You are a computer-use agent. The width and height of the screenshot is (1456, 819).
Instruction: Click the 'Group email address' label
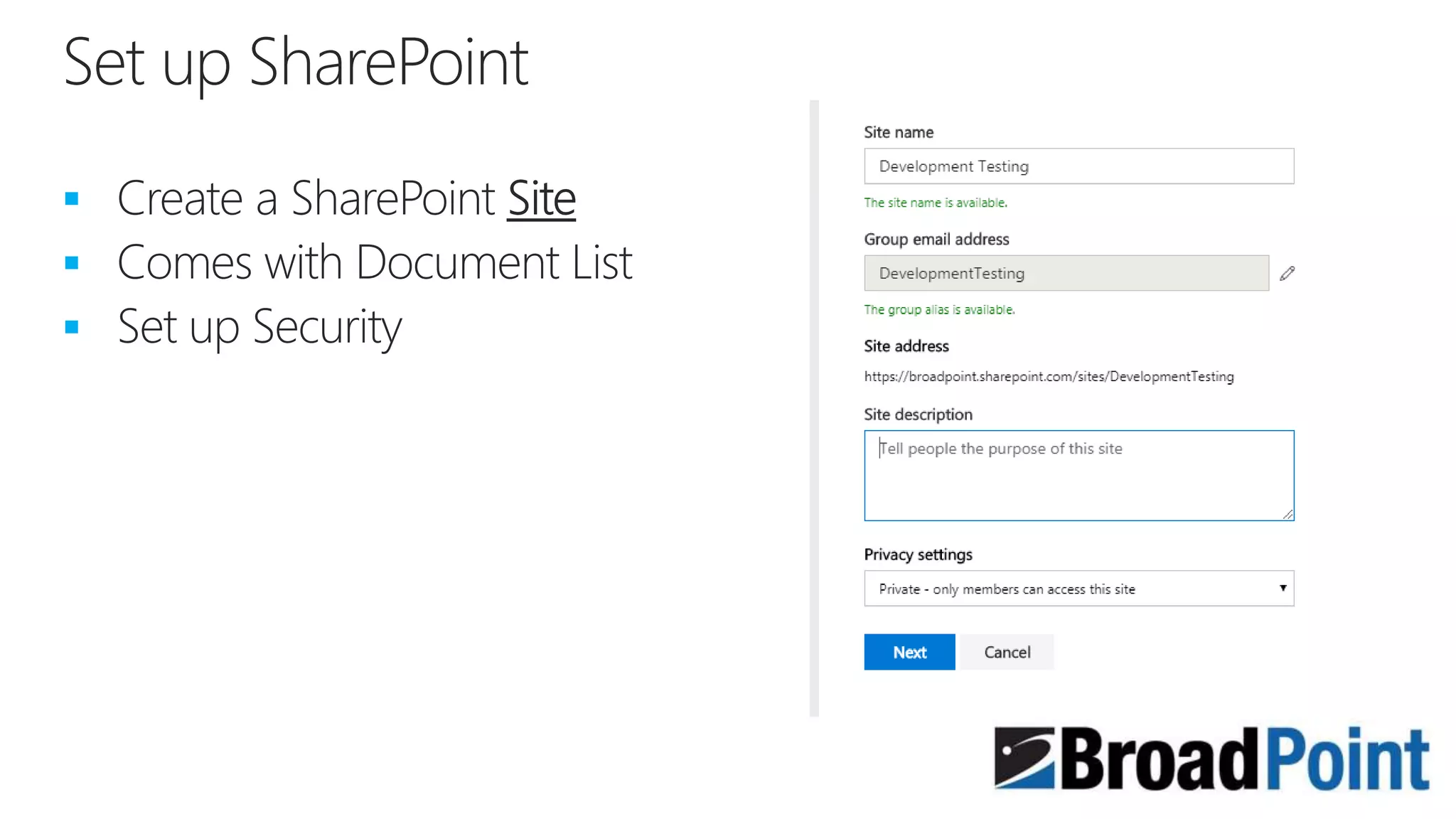[936, 240]
